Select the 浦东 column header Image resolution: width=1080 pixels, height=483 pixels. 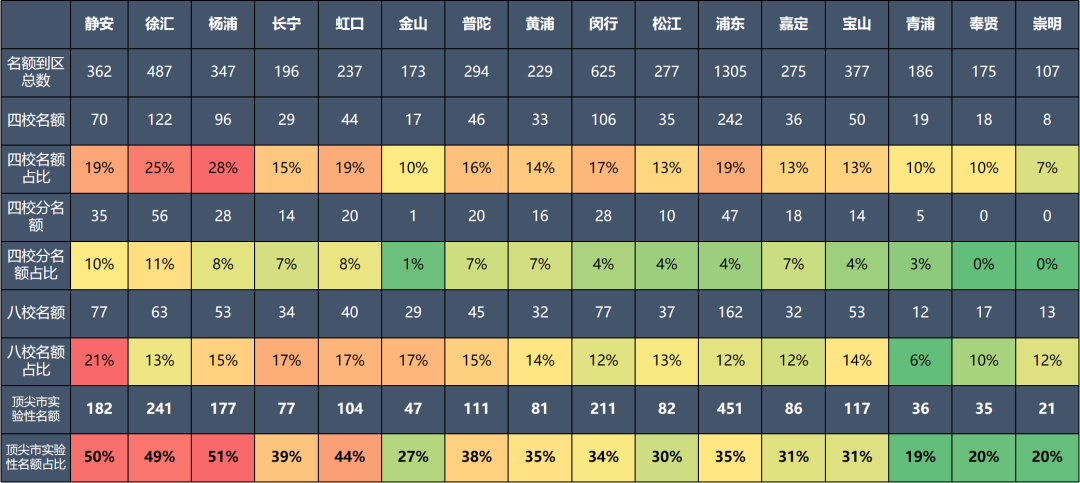point(729,23)
